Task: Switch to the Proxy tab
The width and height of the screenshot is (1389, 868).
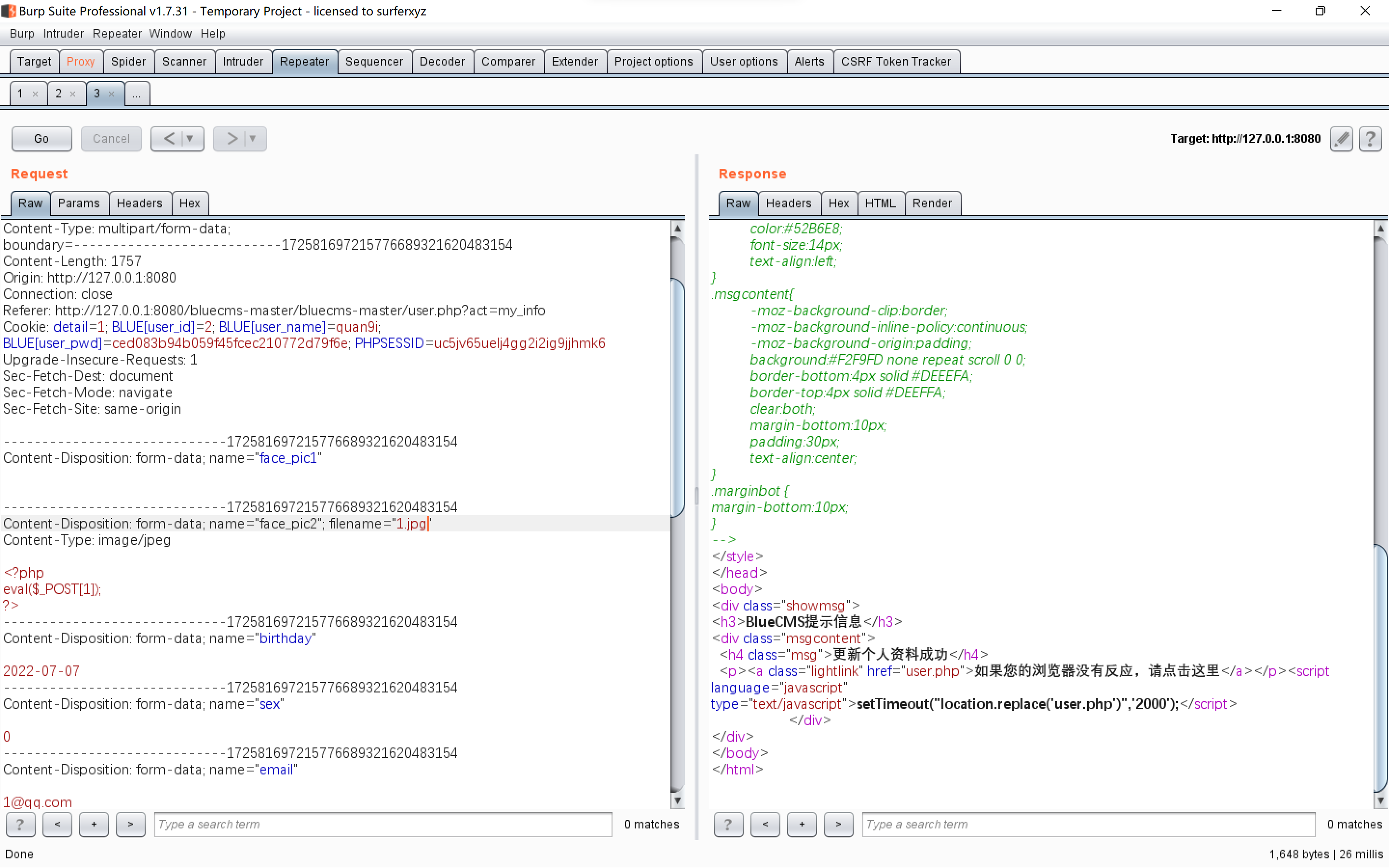Action: click(81, 61)
